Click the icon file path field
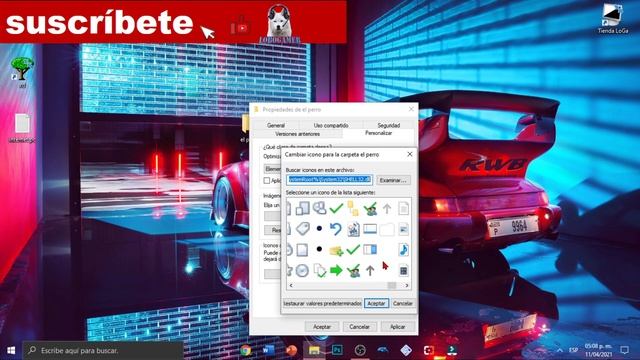Viewport: 640px width, 360px height. point(329,180)
